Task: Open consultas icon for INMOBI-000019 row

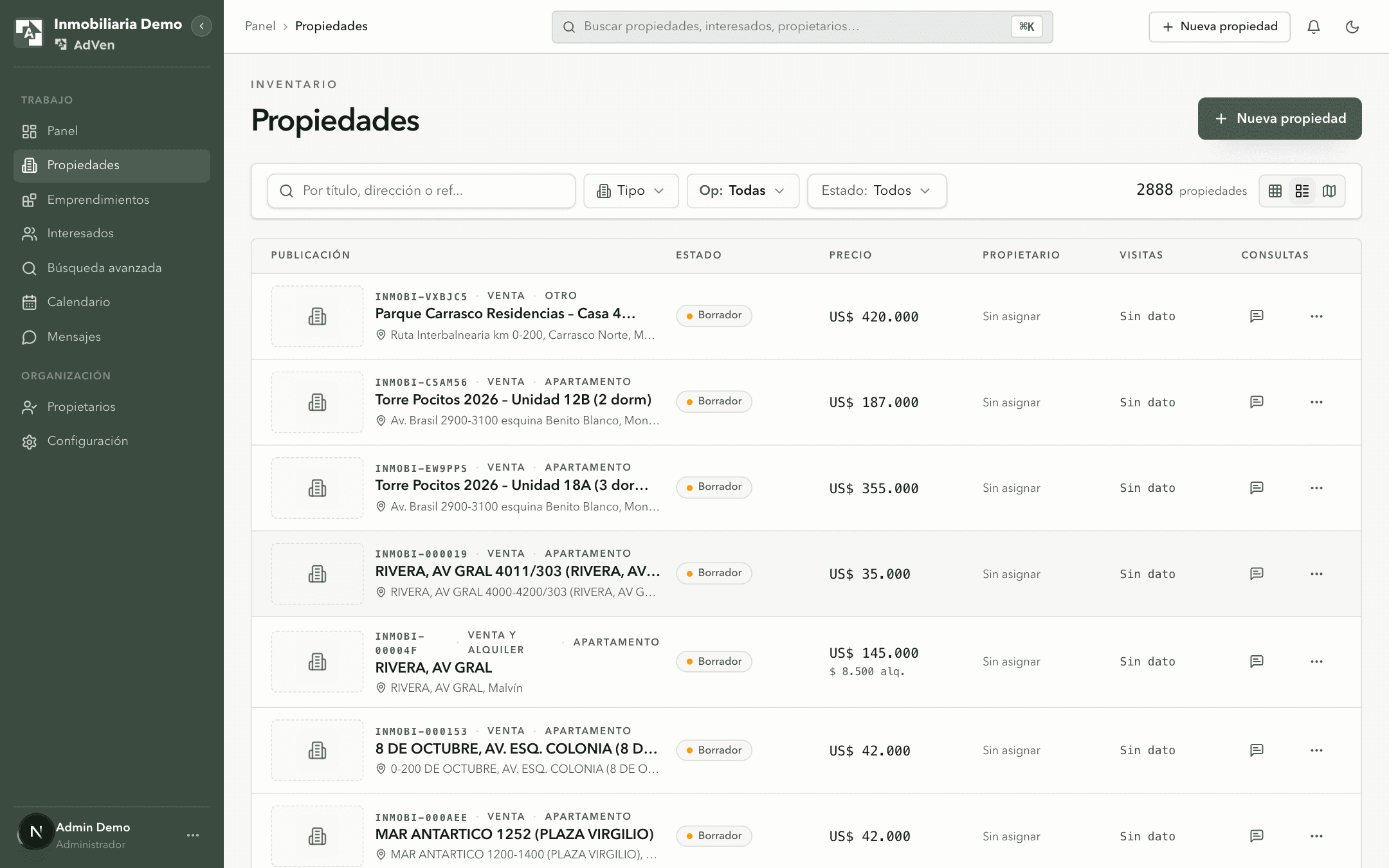Action: click(x=1257, y=574)
